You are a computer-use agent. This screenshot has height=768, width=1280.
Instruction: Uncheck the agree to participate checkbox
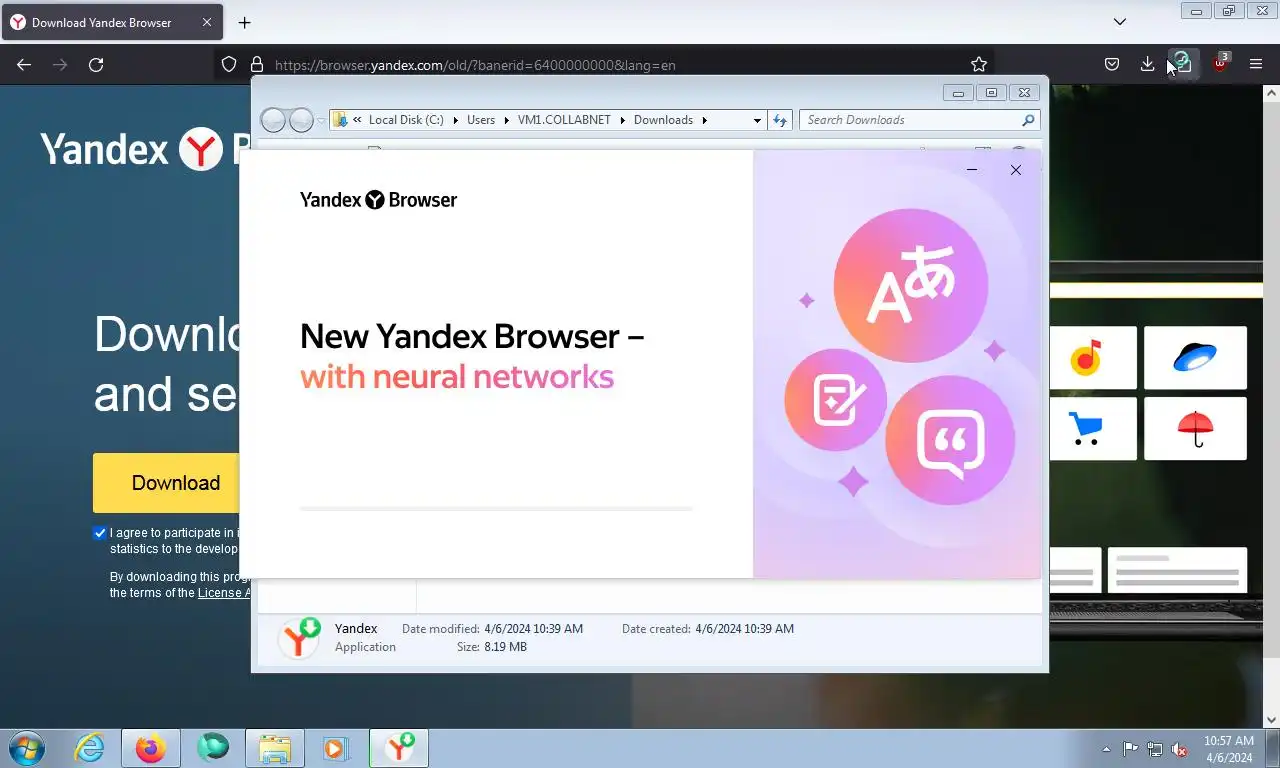tap(99, 533)
